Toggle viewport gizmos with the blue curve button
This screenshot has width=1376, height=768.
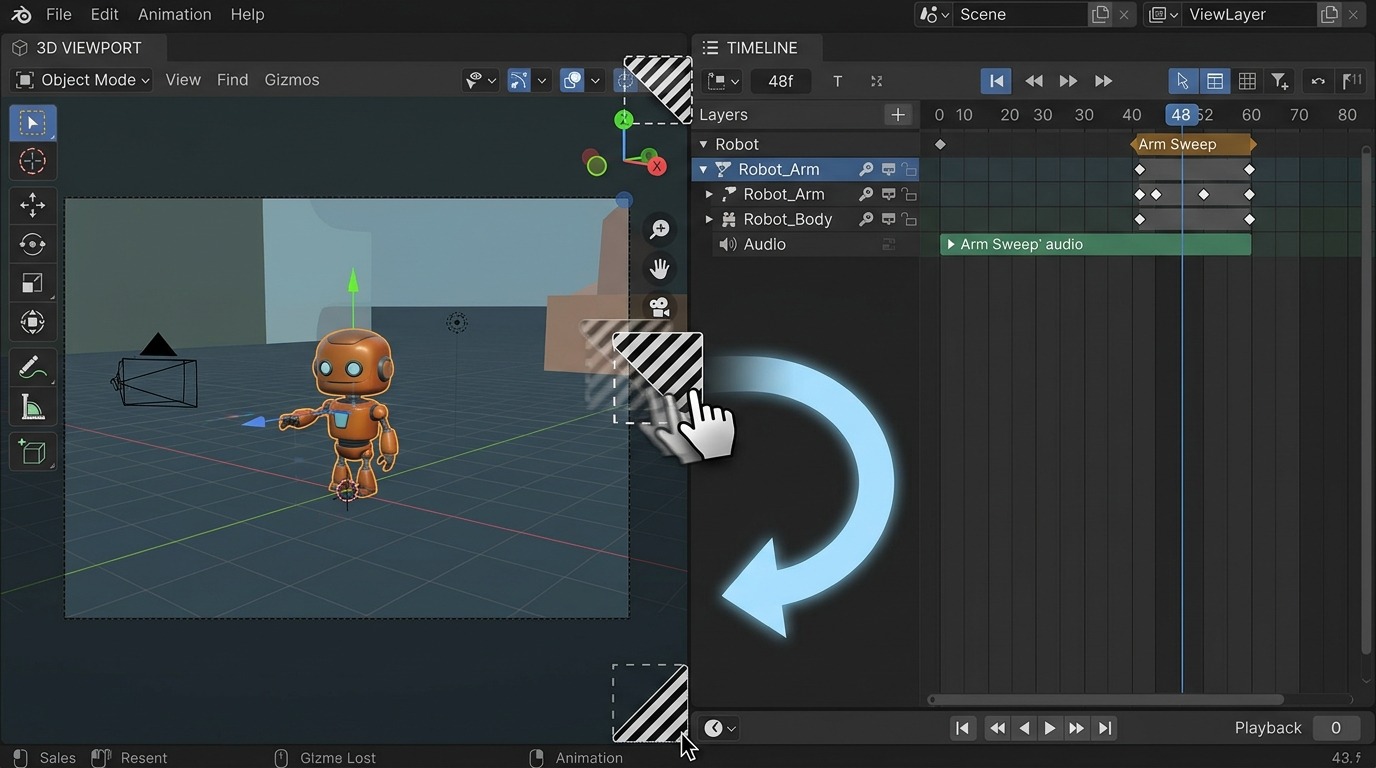[518, 80]
